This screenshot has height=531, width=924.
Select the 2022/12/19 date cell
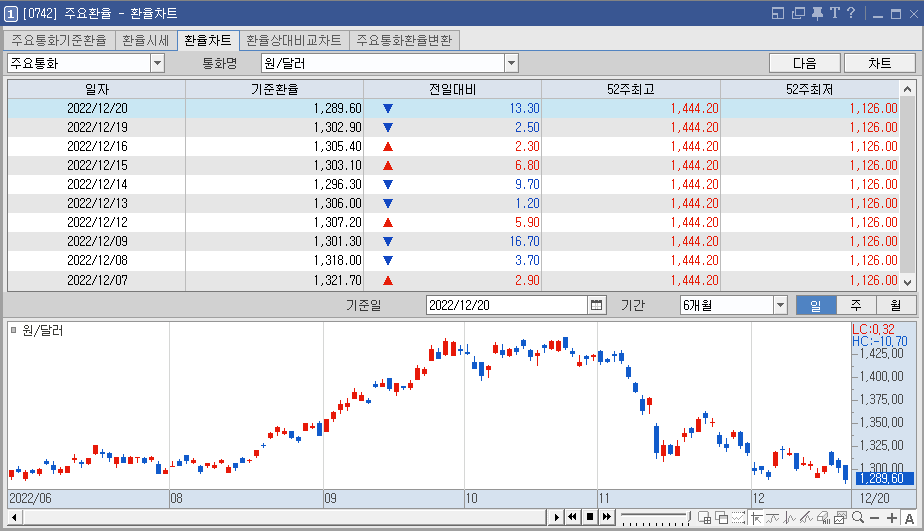(97, 127)
